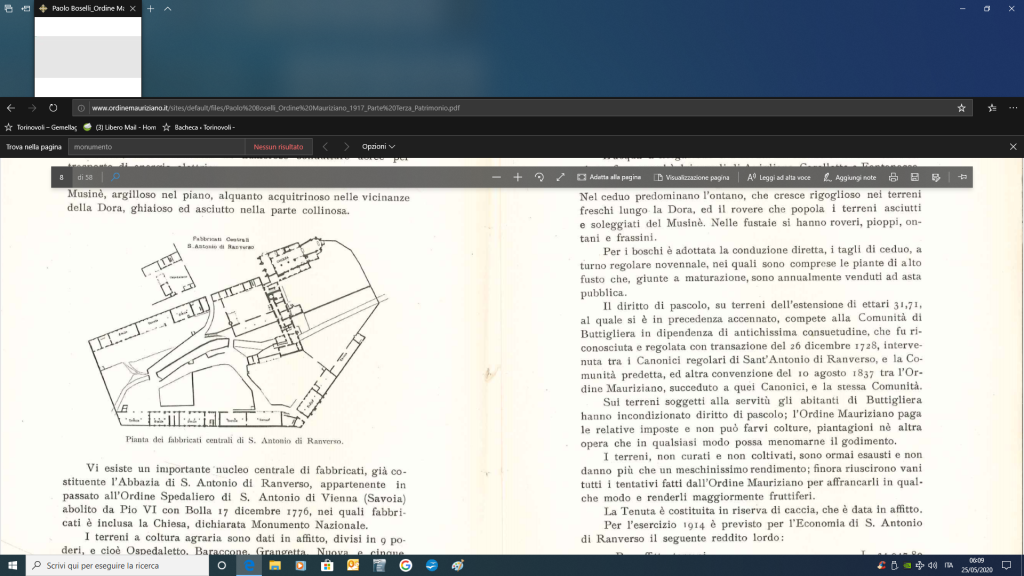The image size is (1024, 576).
Task: Zoom in the PDF with plus icon
Action: point(518,177)
